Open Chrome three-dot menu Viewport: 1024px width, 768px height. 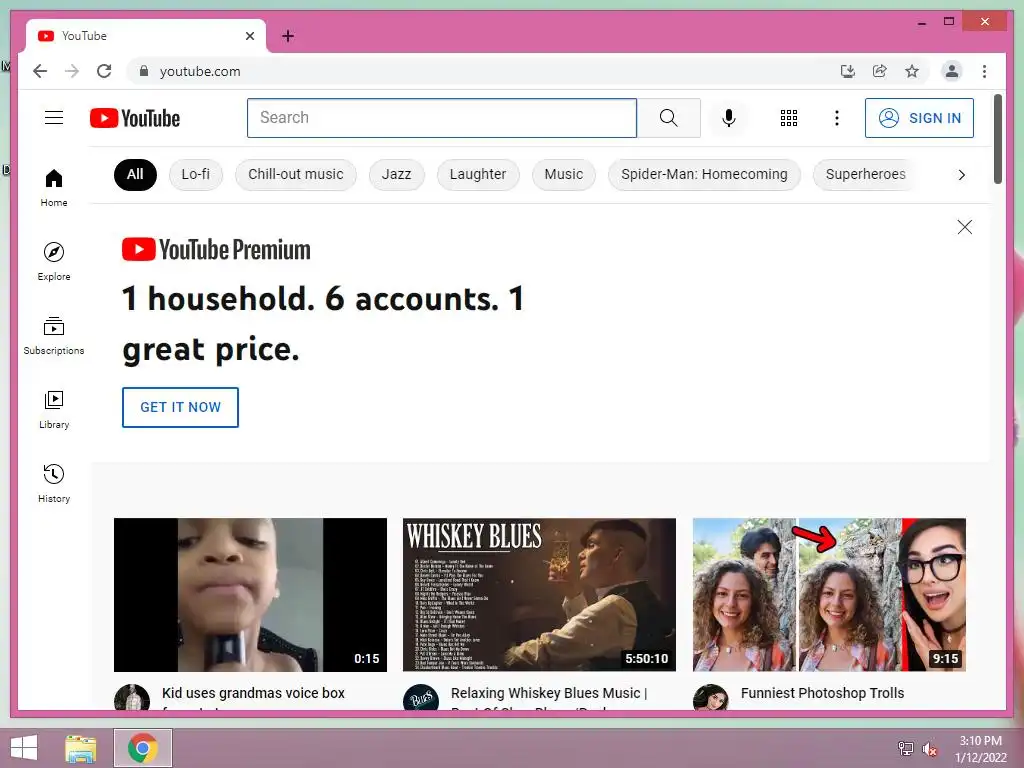[x=984, y=71]
